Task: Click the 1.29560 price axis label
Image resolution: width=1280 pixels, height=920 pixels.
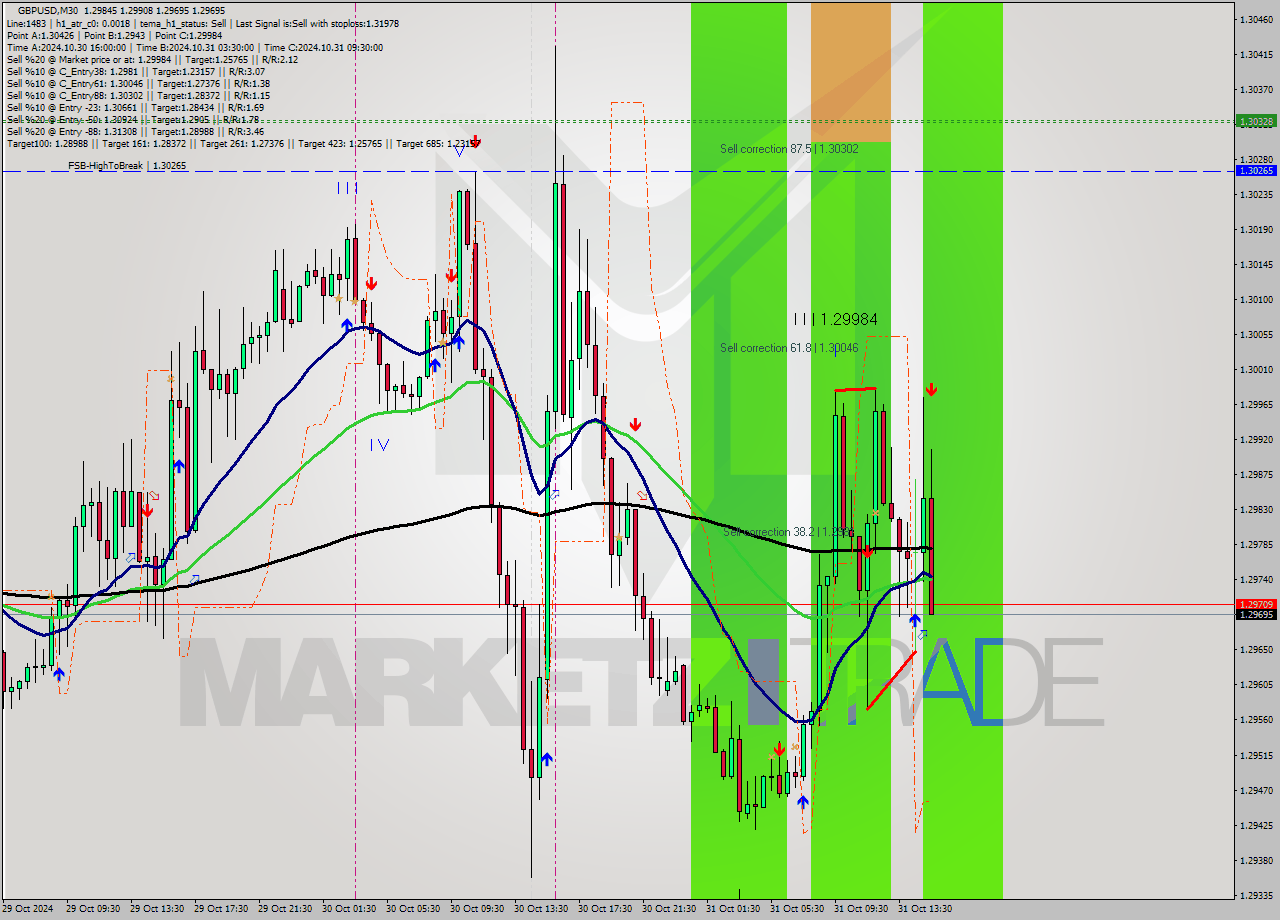Action: [x=1256, y=719]
